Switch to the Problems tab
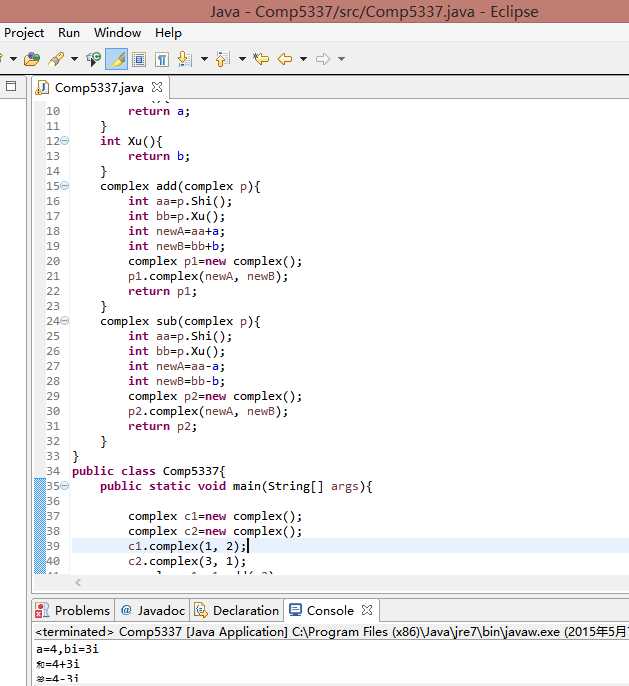The height and width of the screenshot is (686, 629). (73, 610)
